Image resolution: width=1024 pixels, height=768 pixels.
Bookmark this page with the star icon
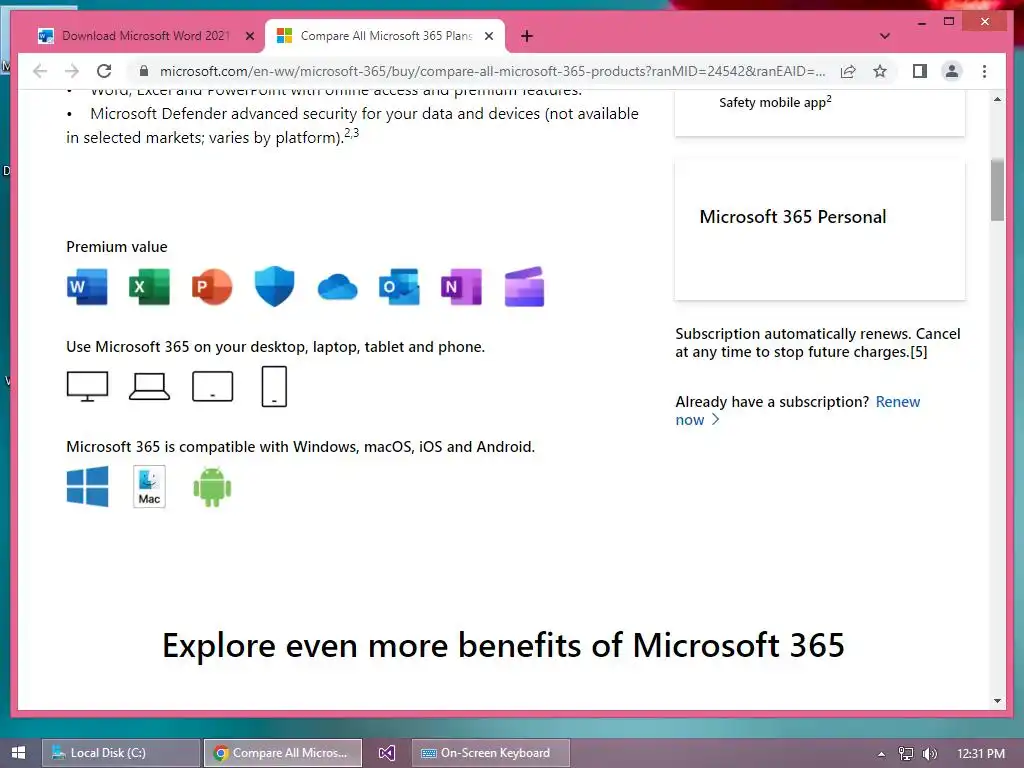pos(880,71)
